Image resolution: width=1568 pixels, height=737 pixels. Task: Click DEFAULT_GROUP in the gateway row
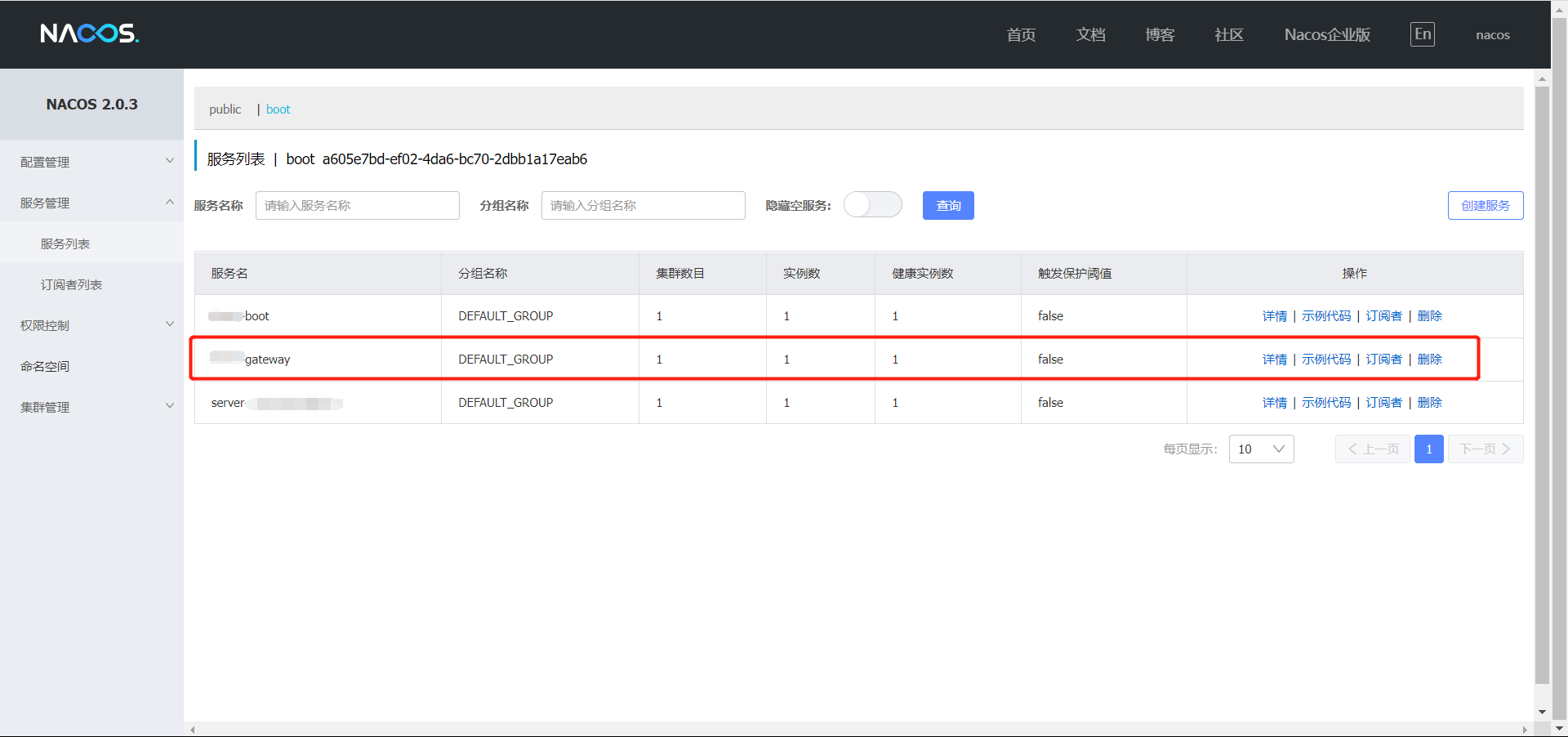point(506,360)
